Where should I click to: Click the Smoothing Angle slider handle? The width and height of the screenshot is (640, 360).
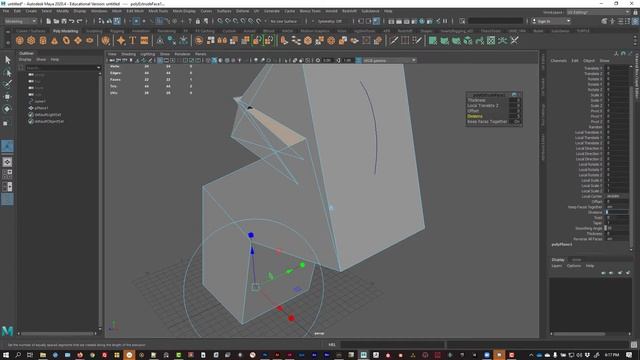point(606,228)
